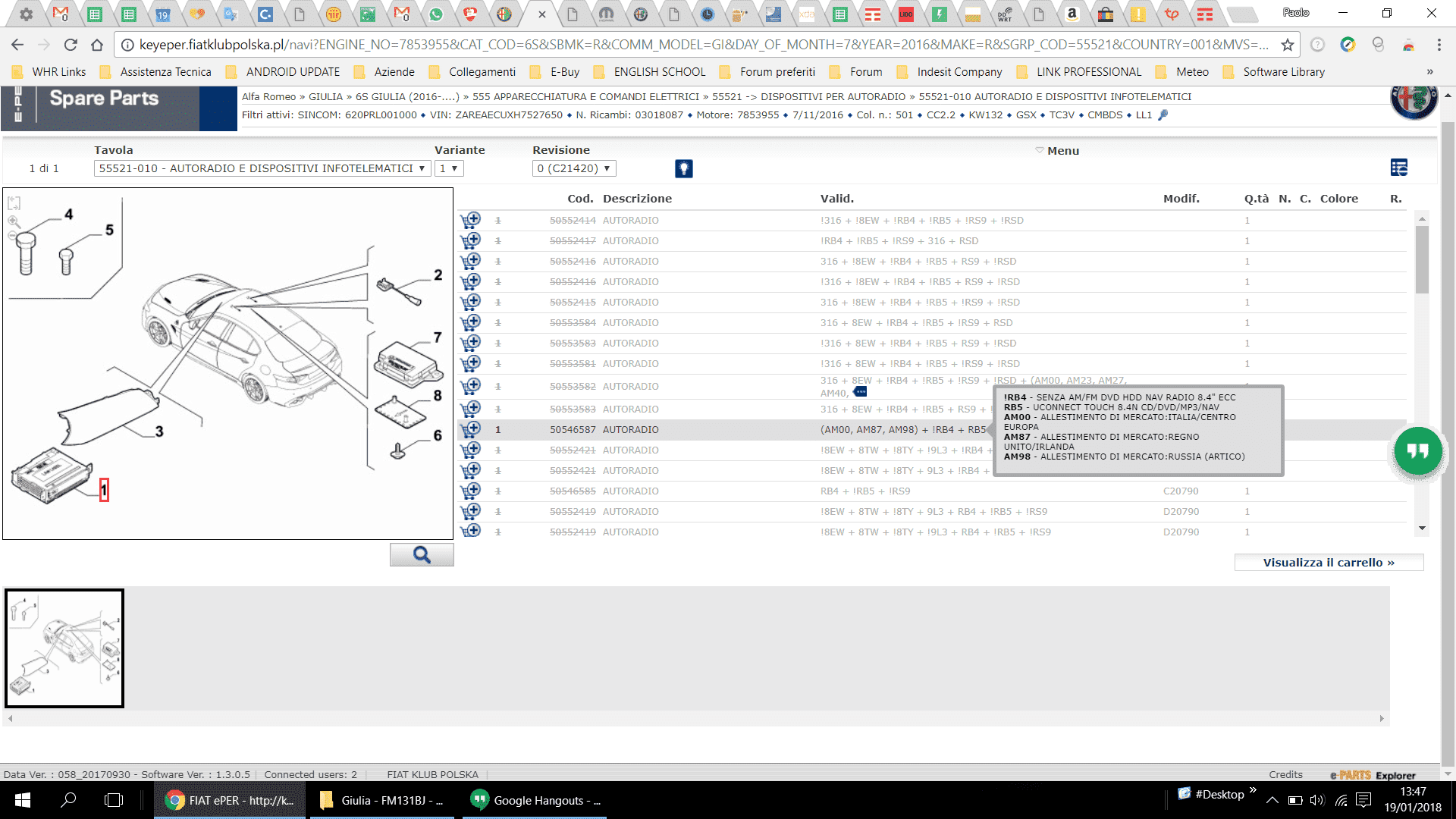This screenshot has height=819, width=1456.
Task: Open the Revisione 0 (C21420) dropdown
Action: (x=573, y=168)
